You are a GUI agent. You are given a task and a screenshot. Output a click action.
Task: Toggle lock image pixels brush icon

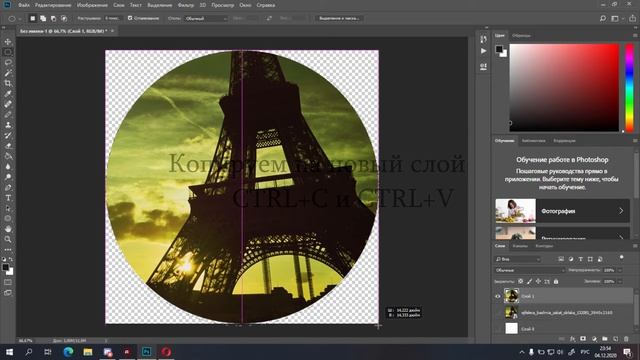(x=529, y=281)
